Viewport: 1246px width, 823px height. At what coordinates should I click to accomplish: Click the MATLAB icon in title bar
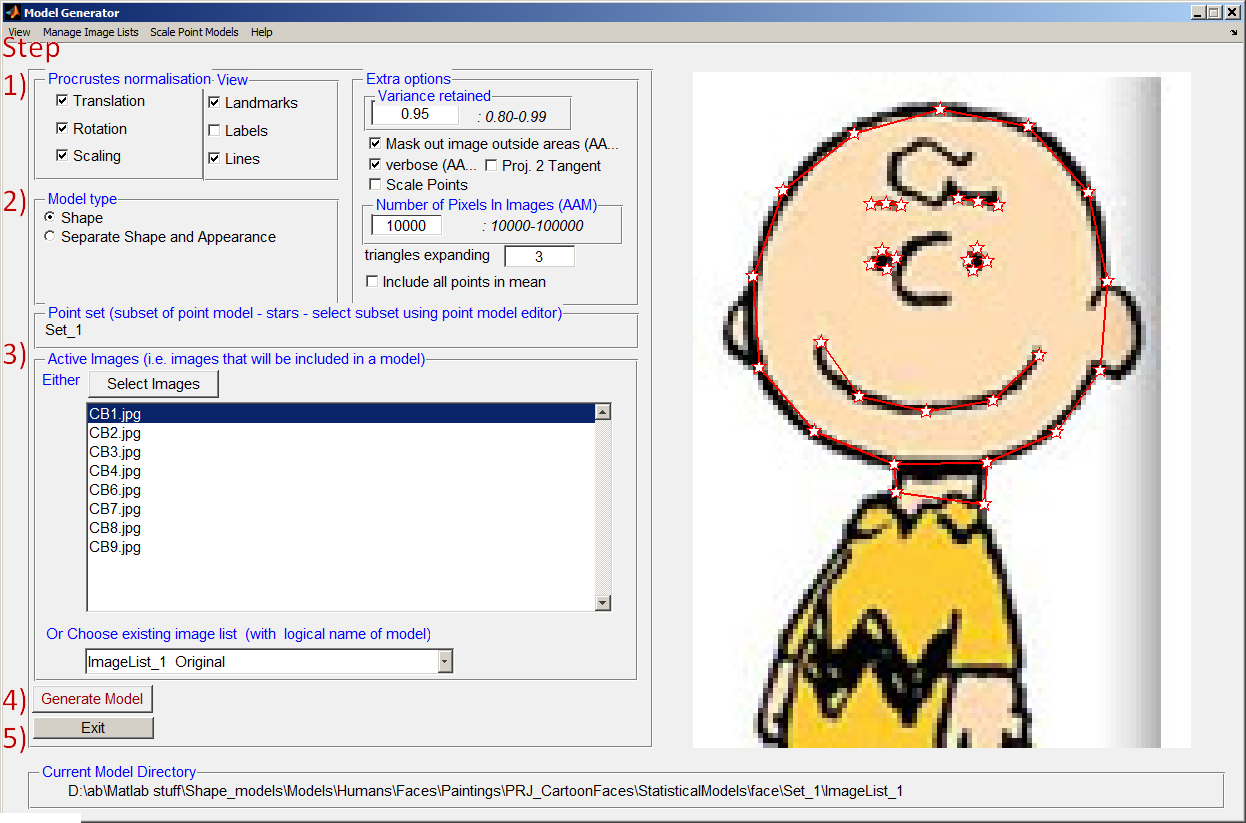[x=12, y=12]
